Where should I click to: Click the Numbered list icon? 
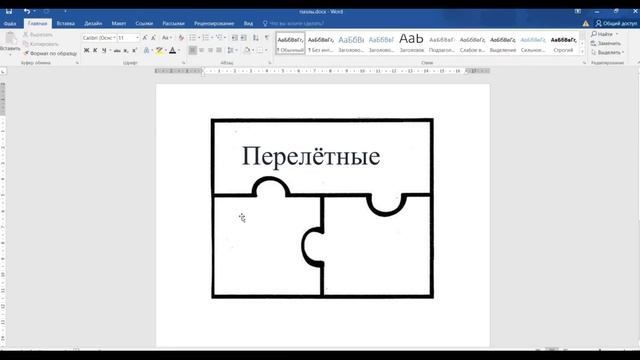click(x=206, y=38)
